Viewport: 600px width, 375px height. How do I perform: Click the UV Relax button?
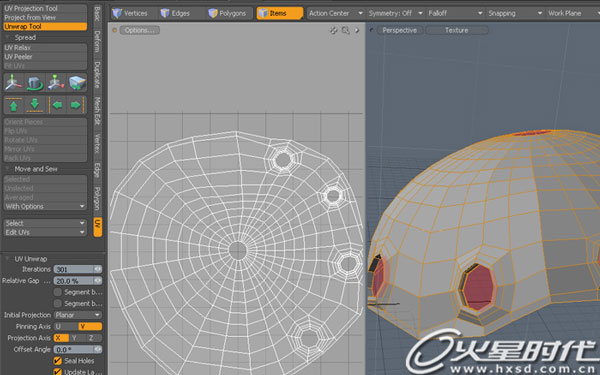tap(45, 48)
